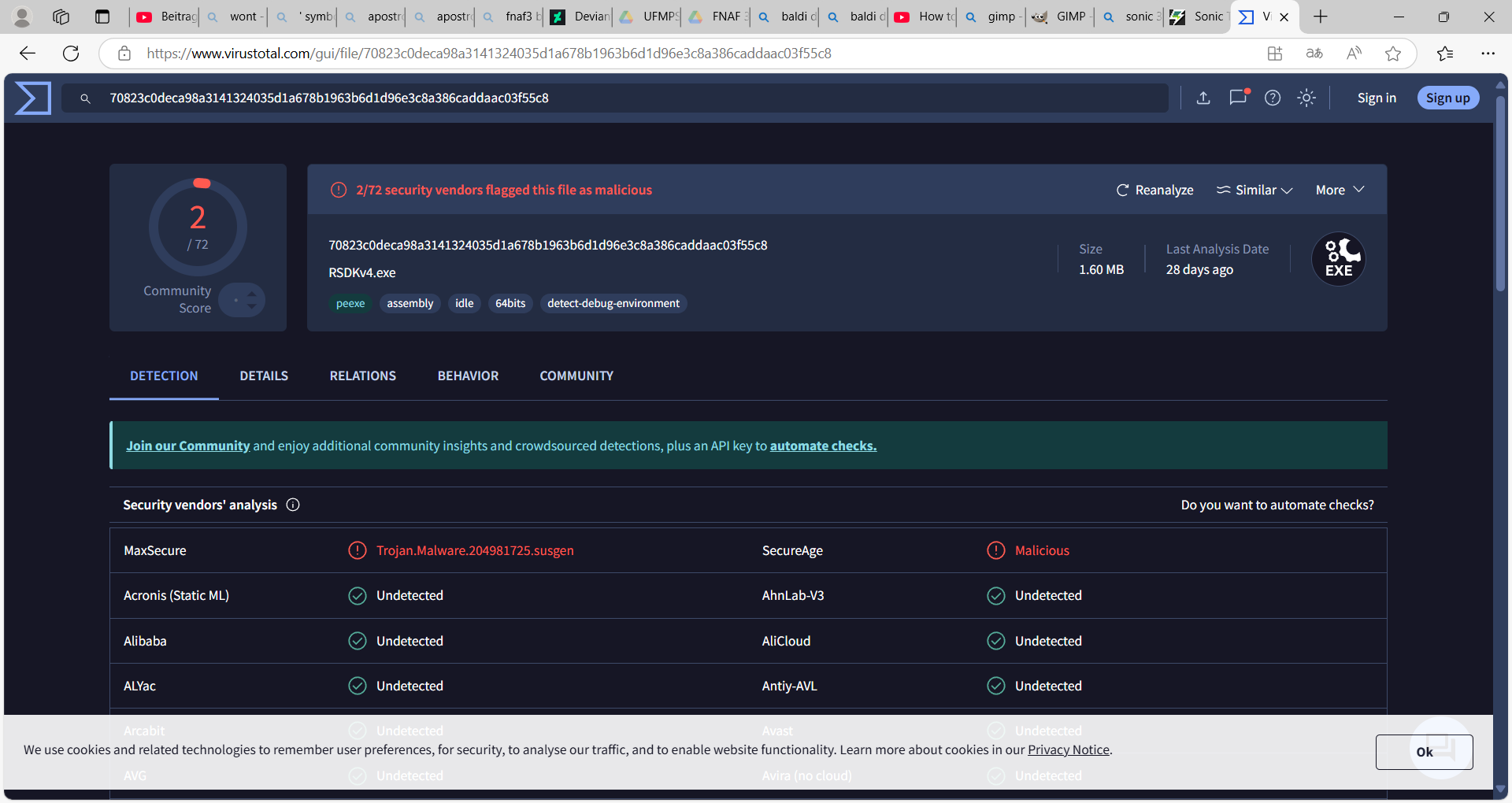Open the help question mark icon
This screenshot has height=803, width=1512.
pos(1273,98)
